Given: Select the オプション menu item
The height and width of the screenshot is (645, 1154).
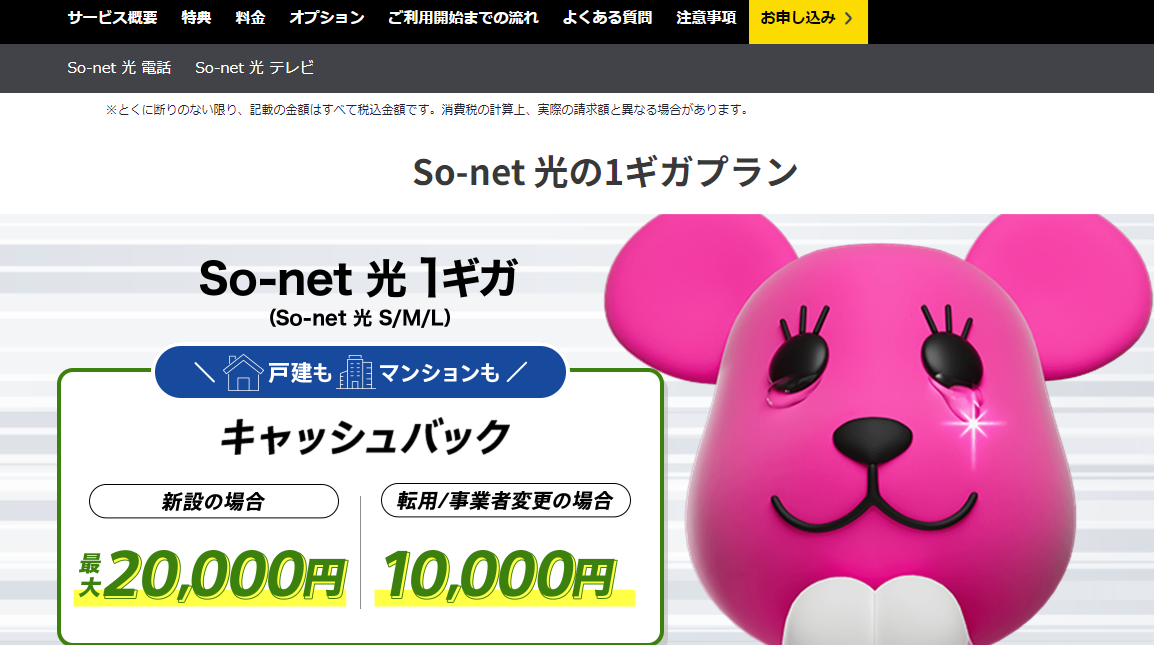Looking at the screenshot, I should 327,18.
